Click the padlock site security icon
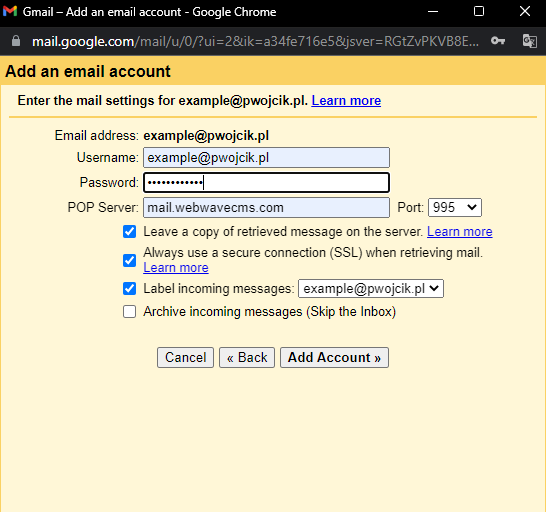The image size is (546, 512). click(16, 41)
